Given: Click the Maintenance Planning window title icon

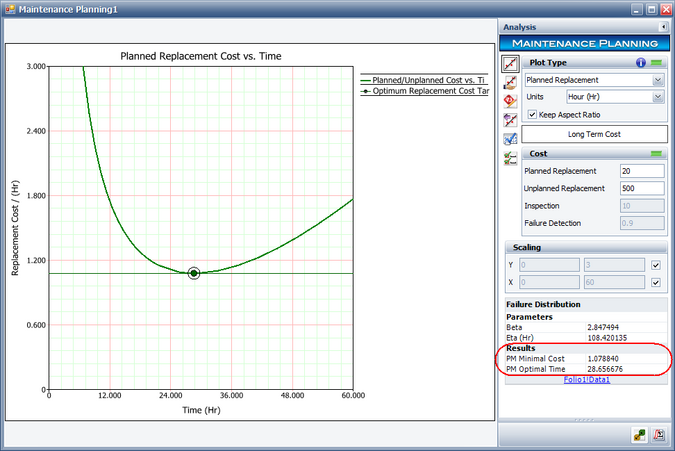Looking at the screenshot, I should pyautogui.click(x=9, y=9).
